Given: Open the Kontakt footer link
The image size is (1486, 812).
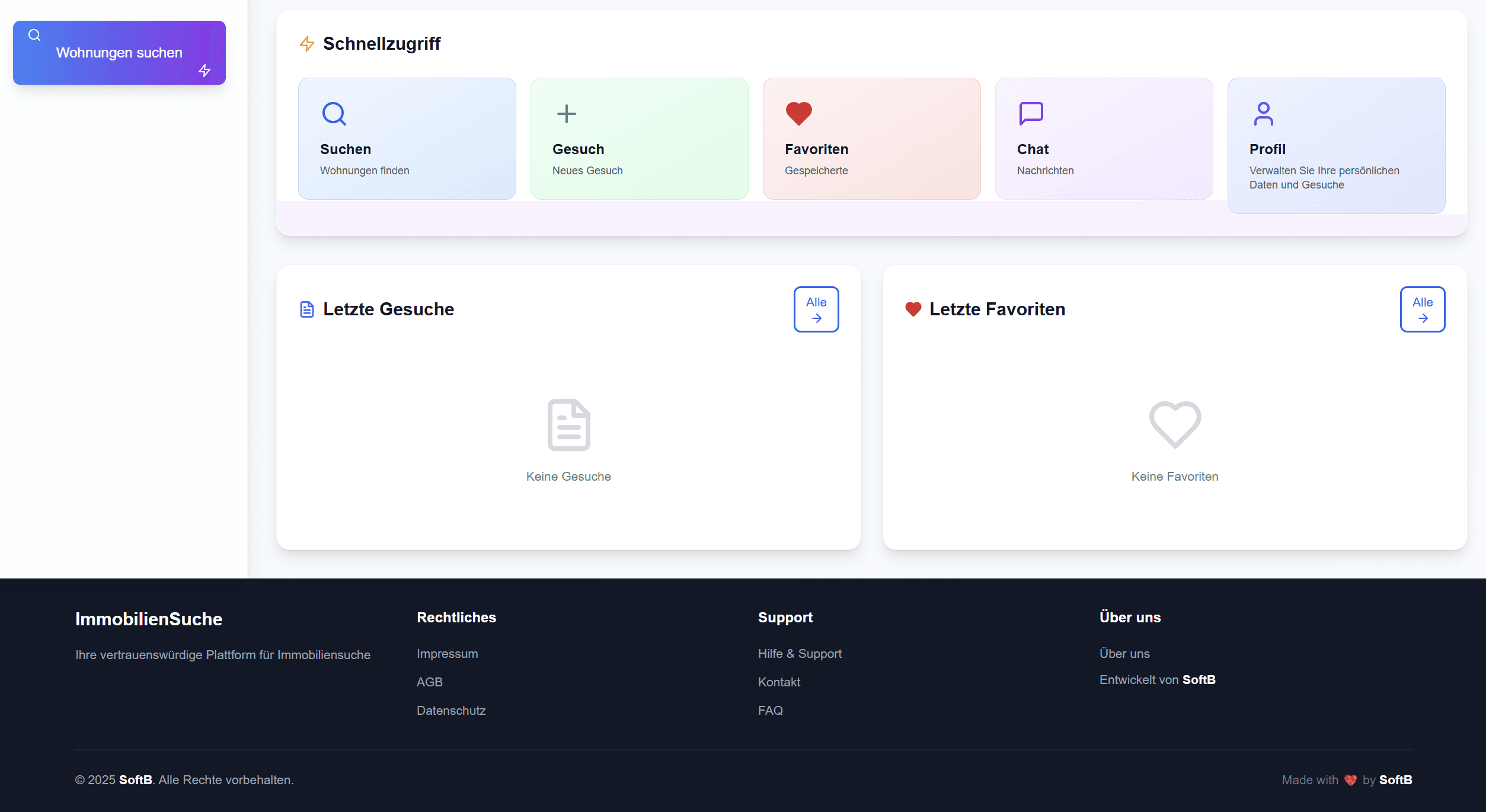Looking at the screenshot, I should tap(779, 682).
